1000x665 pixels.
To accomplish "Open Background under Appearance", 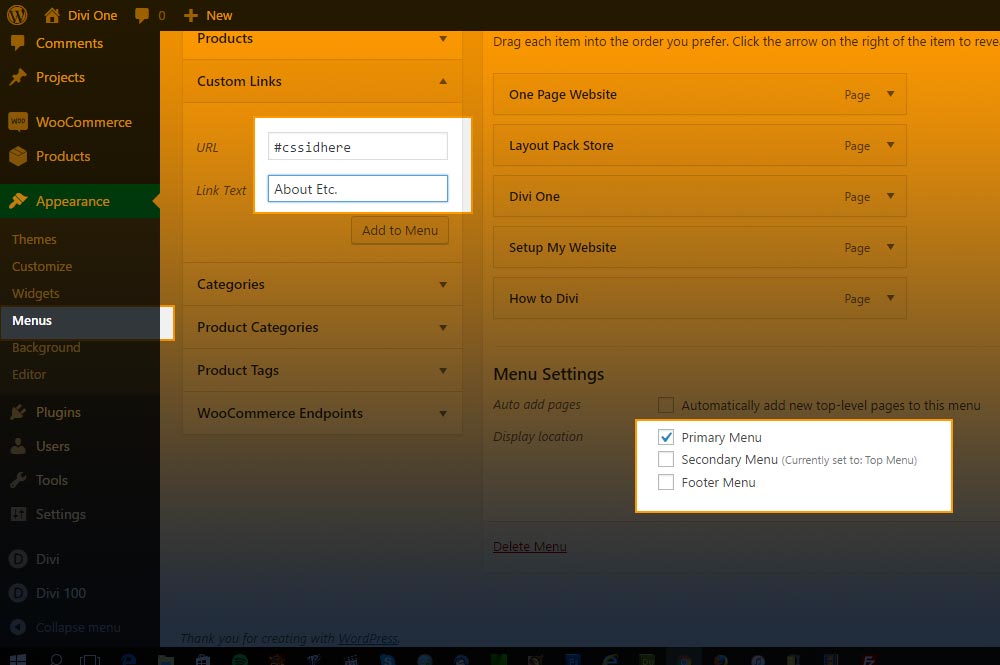I will [x=46, y=347].
